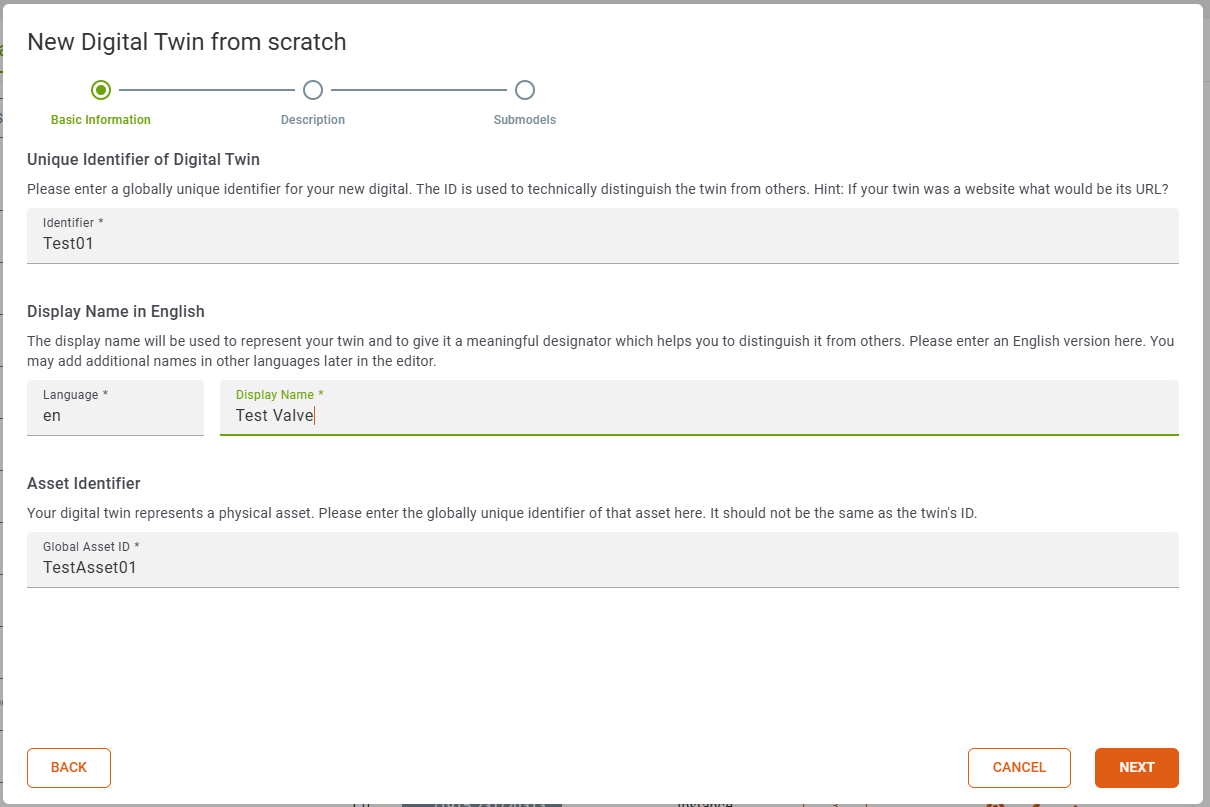The height and width of the screenshot is (807, 1210).
Task: Focus the Global Asset ID field
Action: [x=602, y=567]
